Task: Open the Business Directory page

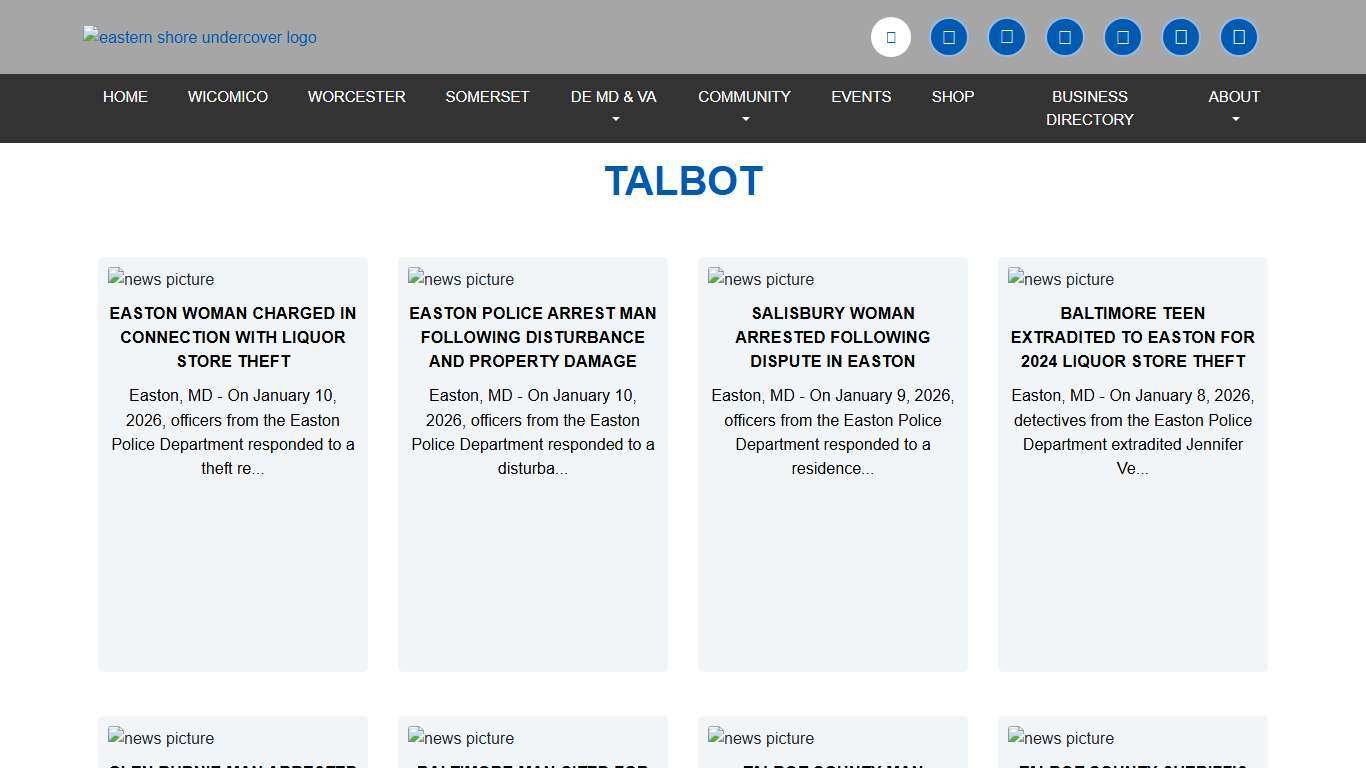Action: [x=1089, y=107]
